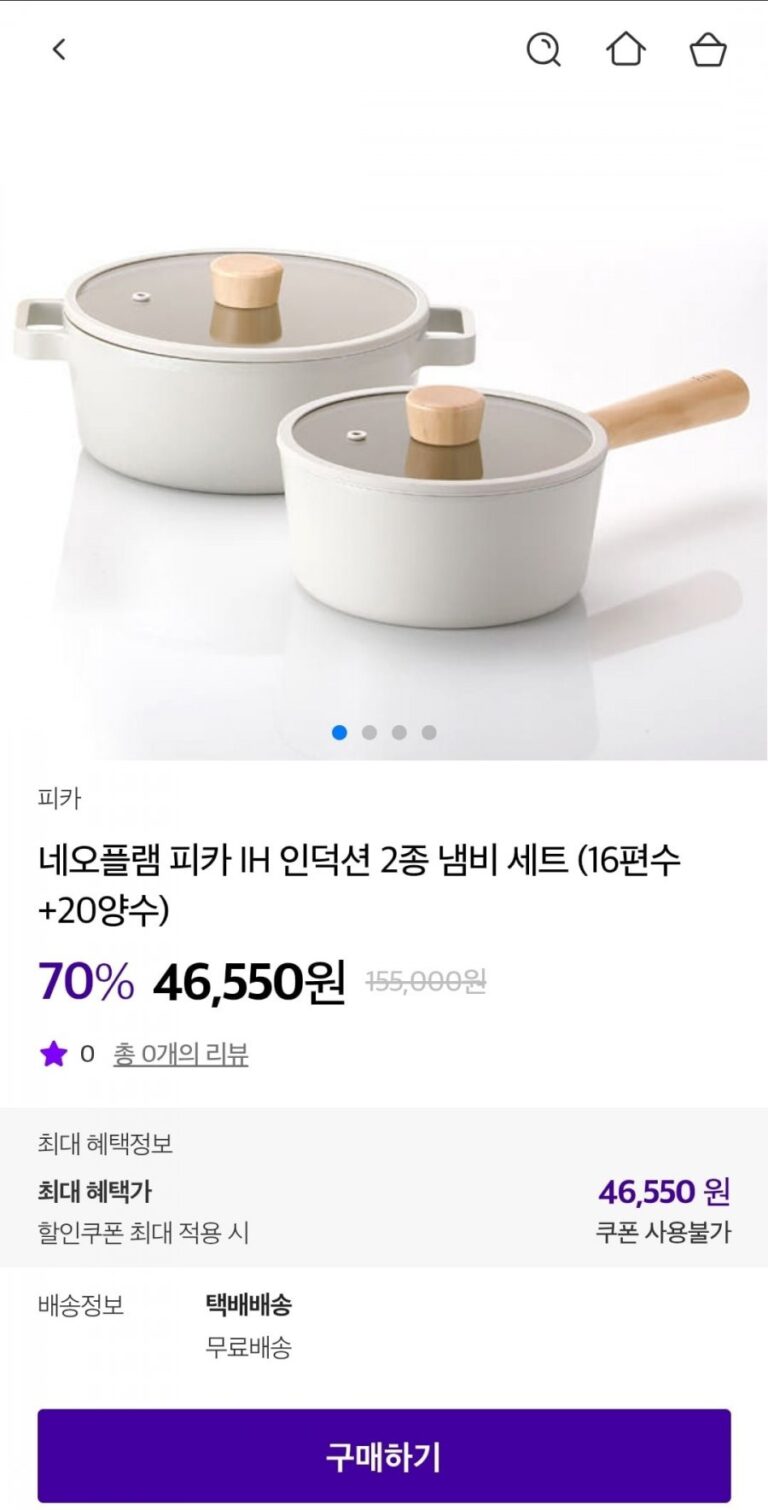Tap the back arrow icon
This screenshot has width=768, height=1510.
[x=59, y=49]
